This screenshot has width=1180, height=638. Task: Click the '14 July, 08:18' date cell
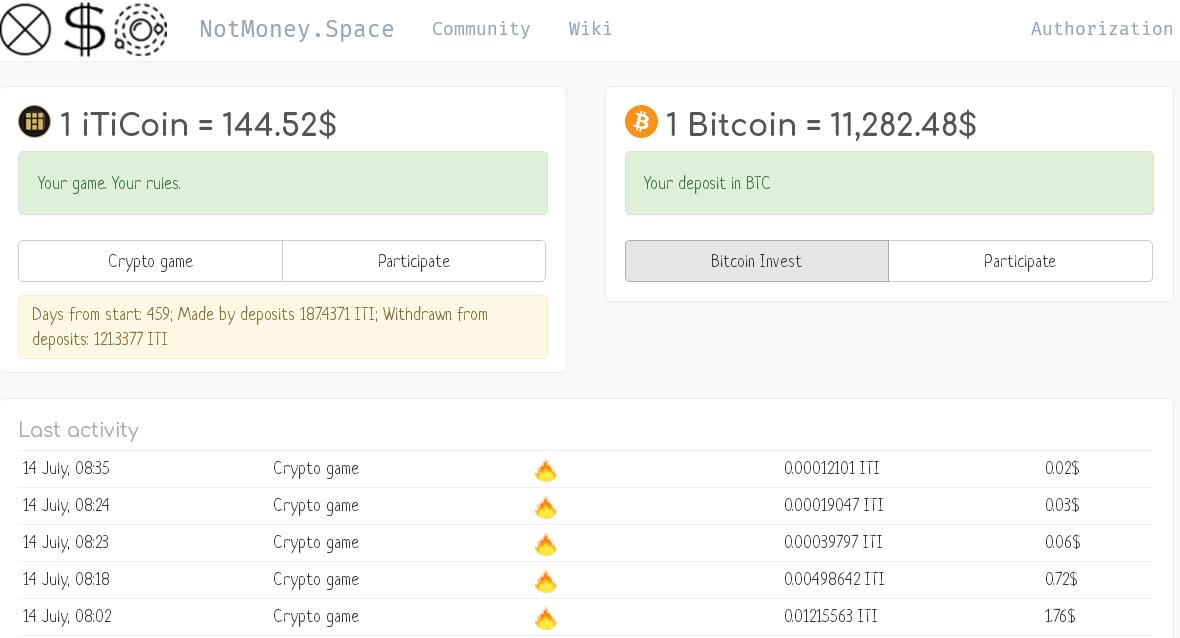(66, 579)
